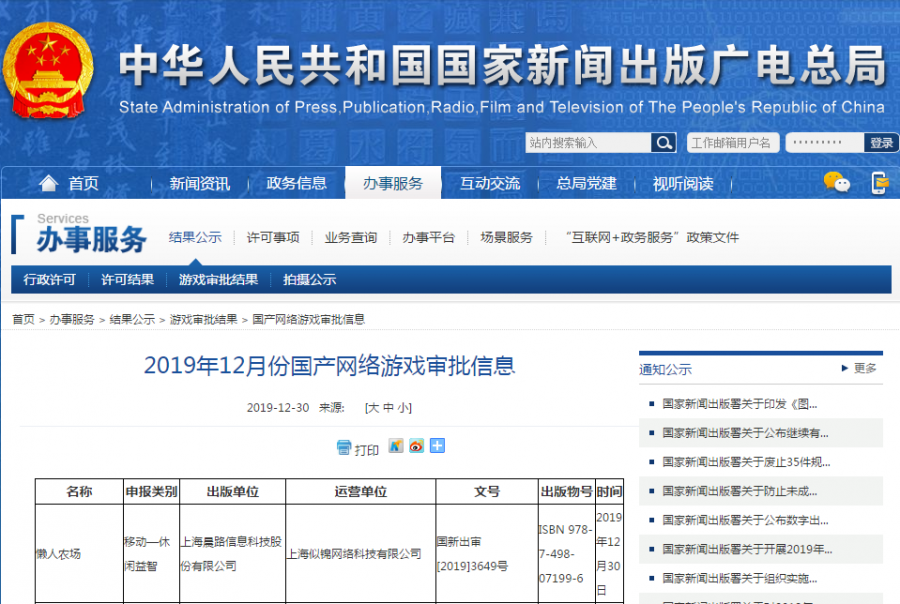
Task: Open the “互联网+政务服务”政策文件 link
Action: click(x=652, y=237)
